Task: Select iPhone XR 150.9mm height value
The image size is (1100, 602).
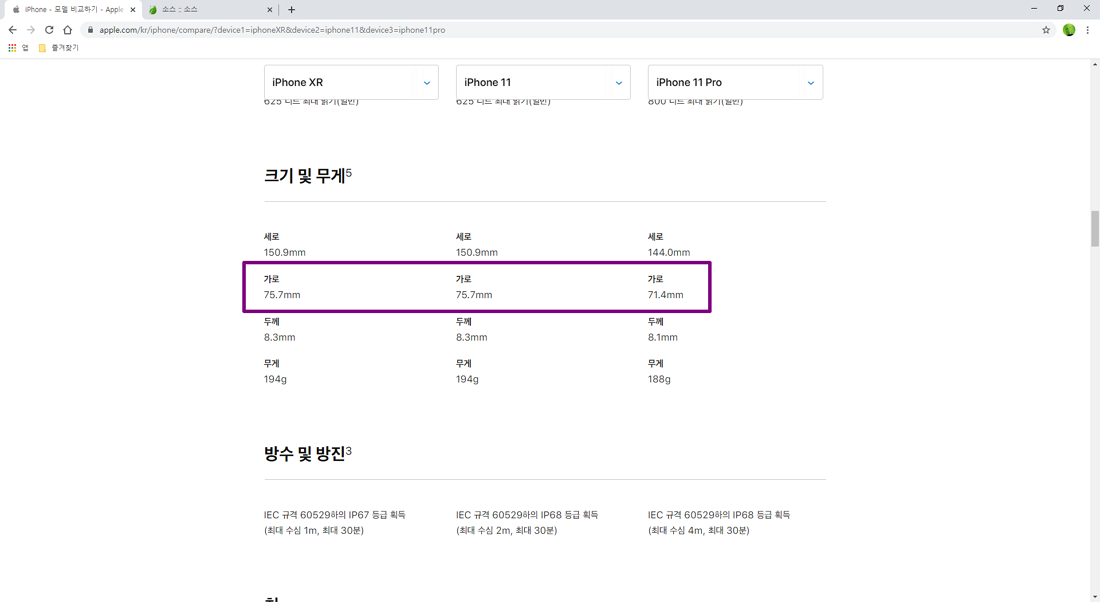Action: 285,253
